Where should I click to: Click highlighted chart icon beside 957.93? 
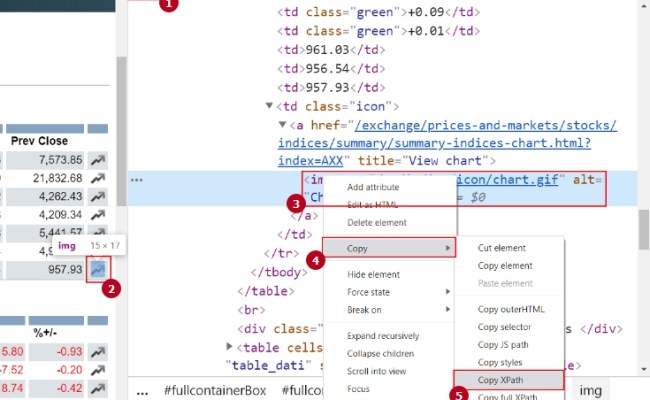98,270
